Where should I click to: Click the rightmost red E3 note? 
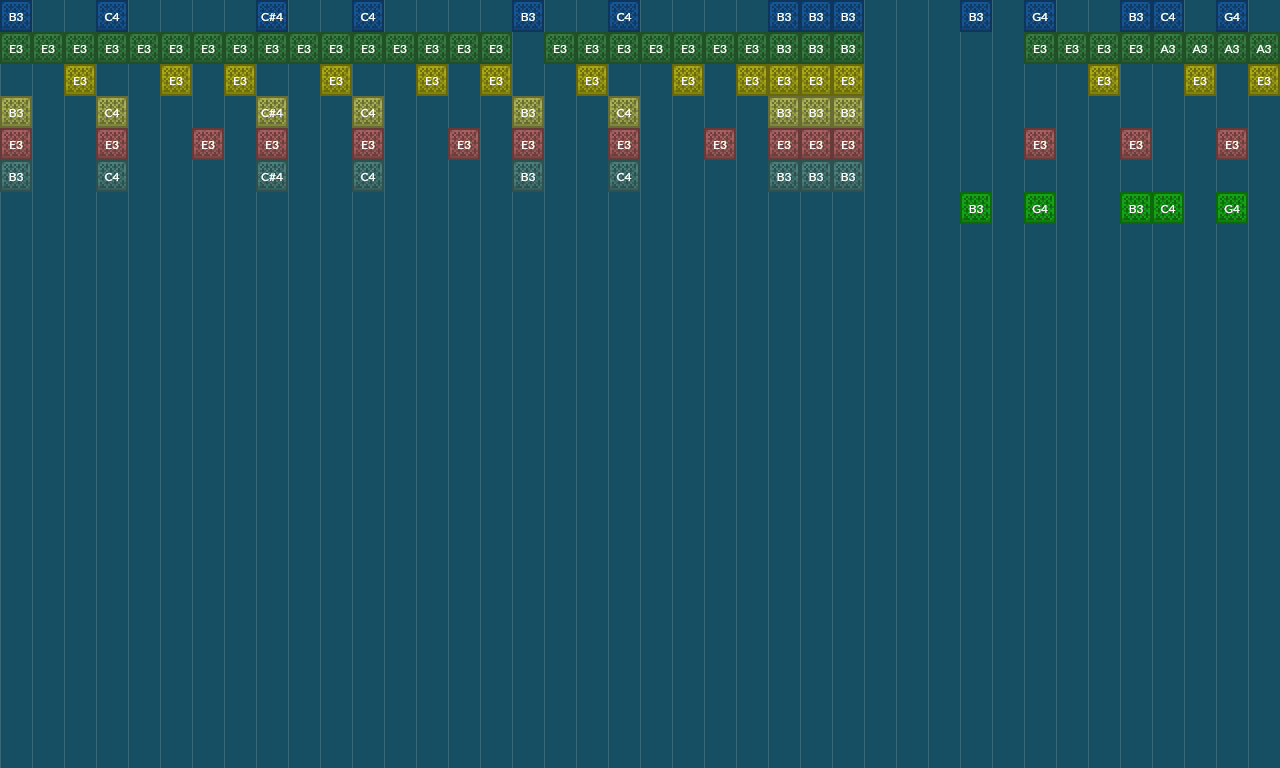coord(1231,144)
